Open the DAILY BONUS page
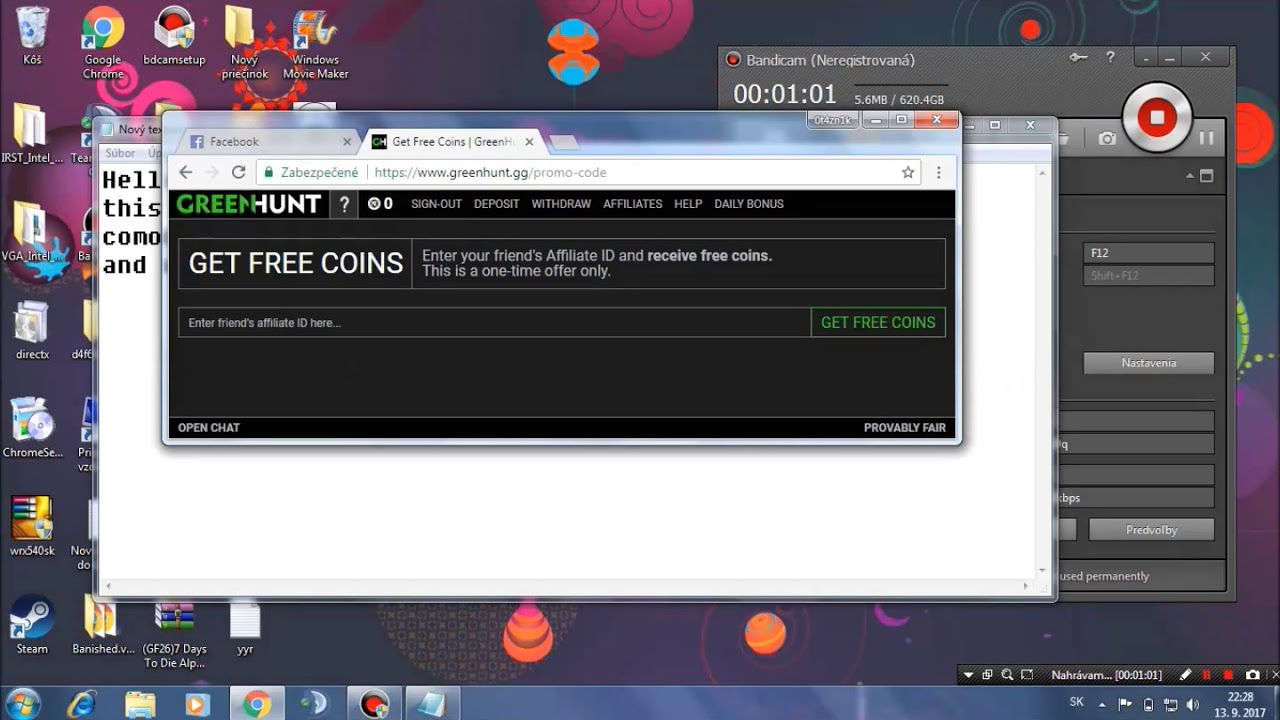This screenshot has height=720, width=1280. 749,204
